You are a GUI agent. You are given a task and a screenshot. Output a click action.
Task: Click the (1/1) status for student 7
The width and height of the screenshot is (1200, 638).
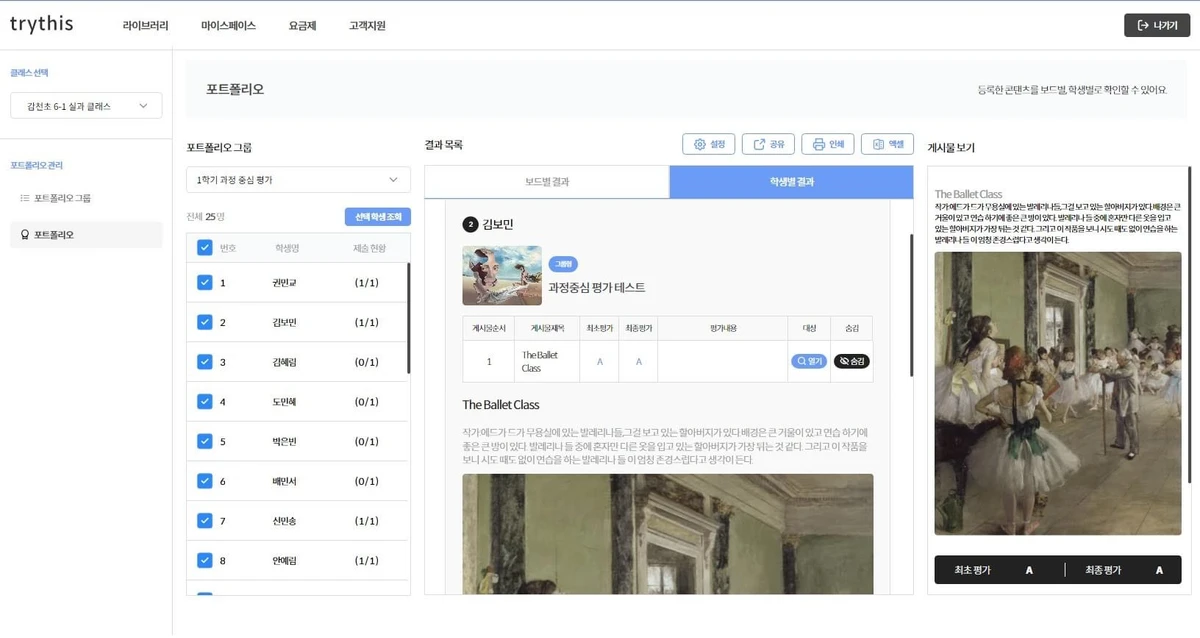click(366, 521)
